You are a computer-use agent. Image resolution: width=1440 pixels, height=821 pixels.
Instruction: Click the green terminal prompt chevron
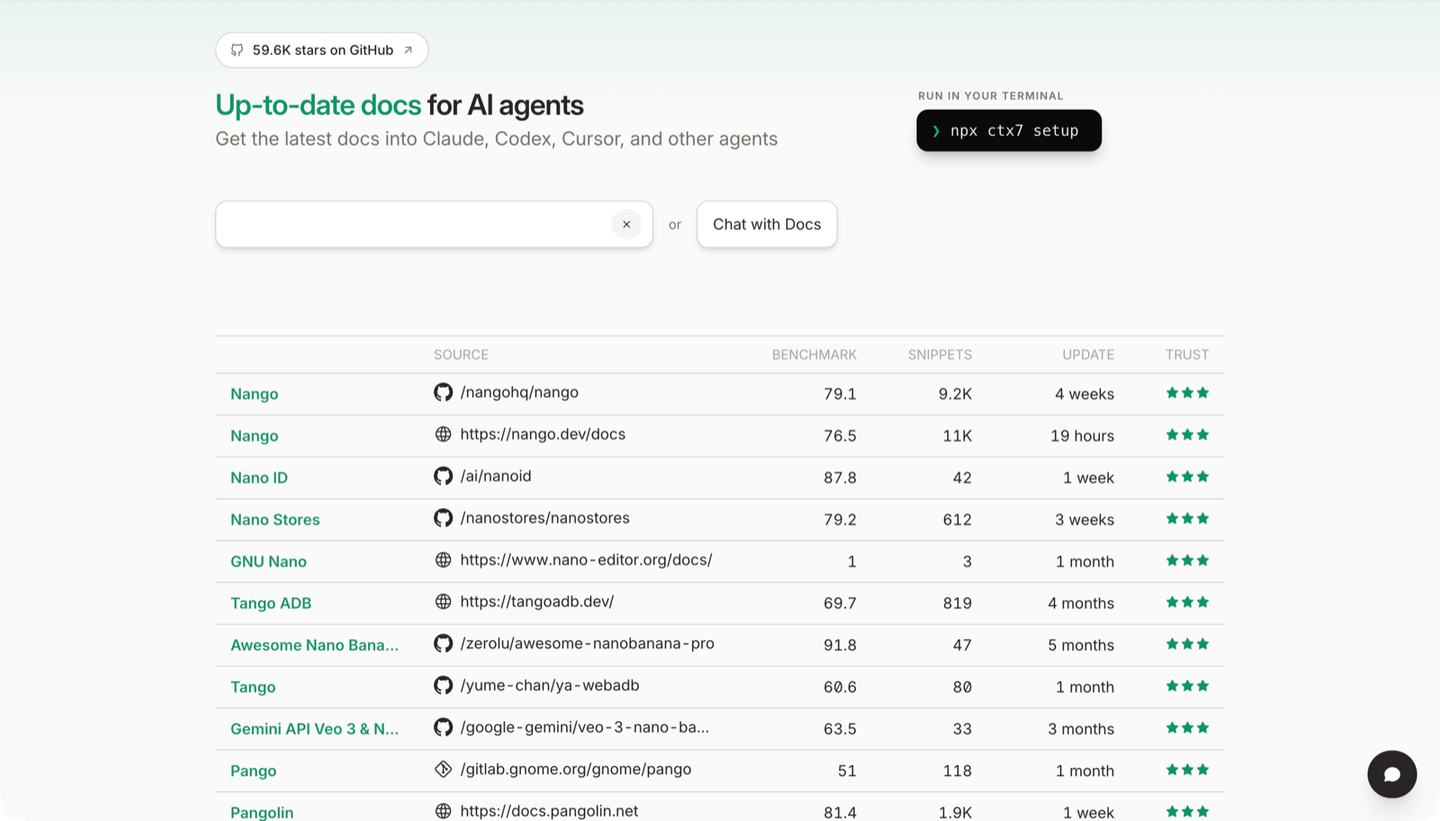936,131
